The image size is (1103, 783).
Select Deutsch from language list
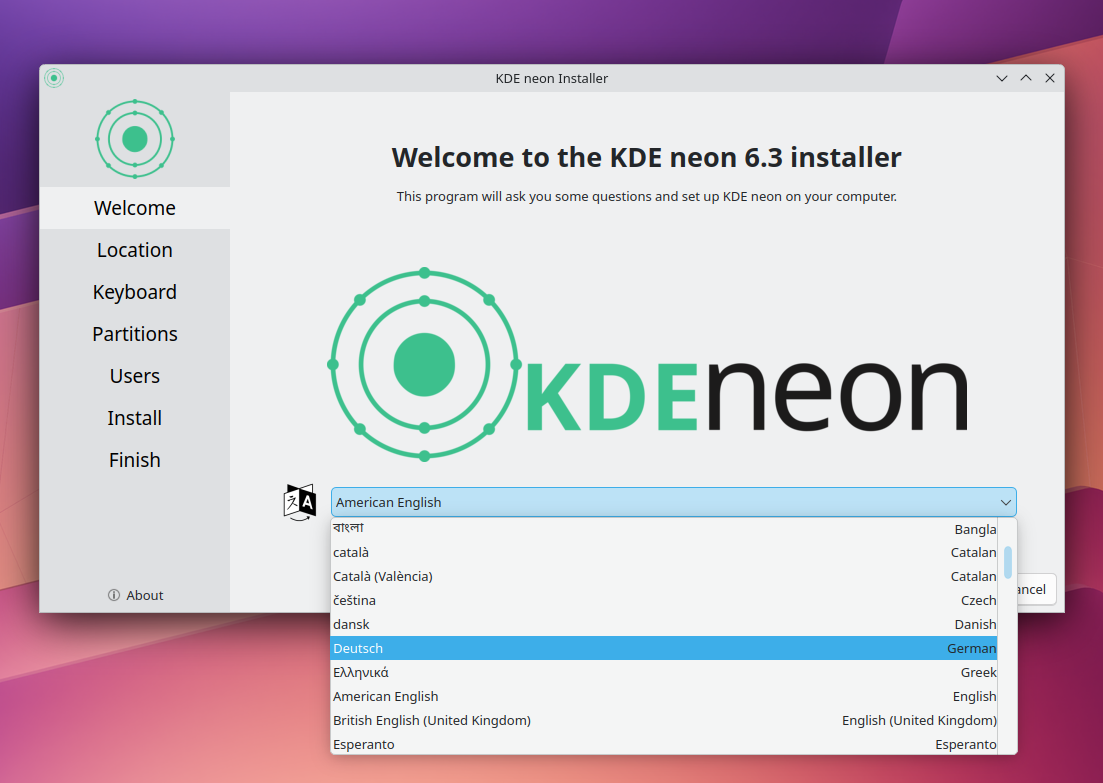663,648
